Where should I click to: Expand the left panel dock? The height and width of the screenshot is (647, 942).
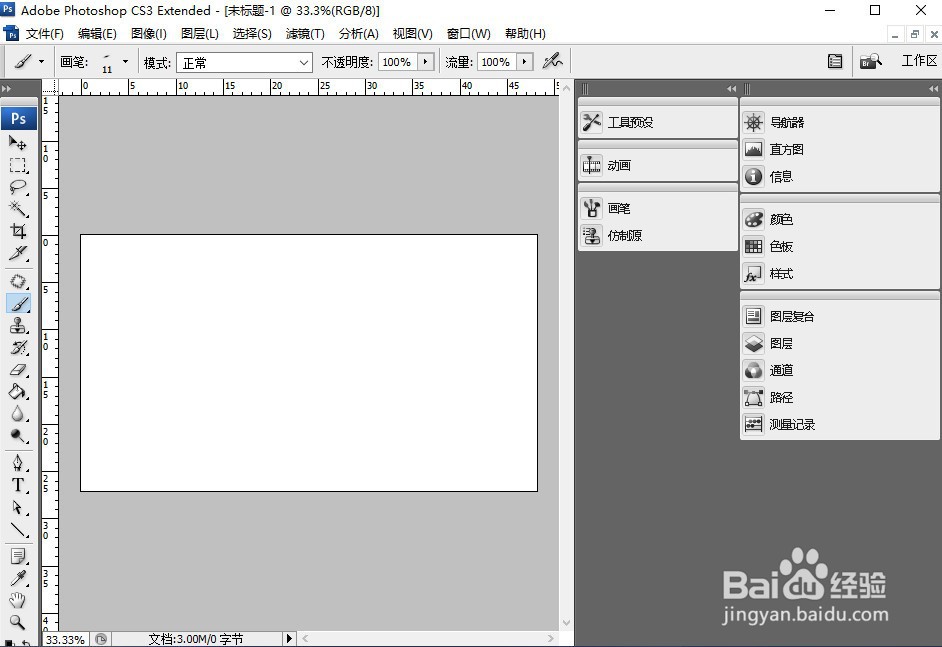(731, 88)
